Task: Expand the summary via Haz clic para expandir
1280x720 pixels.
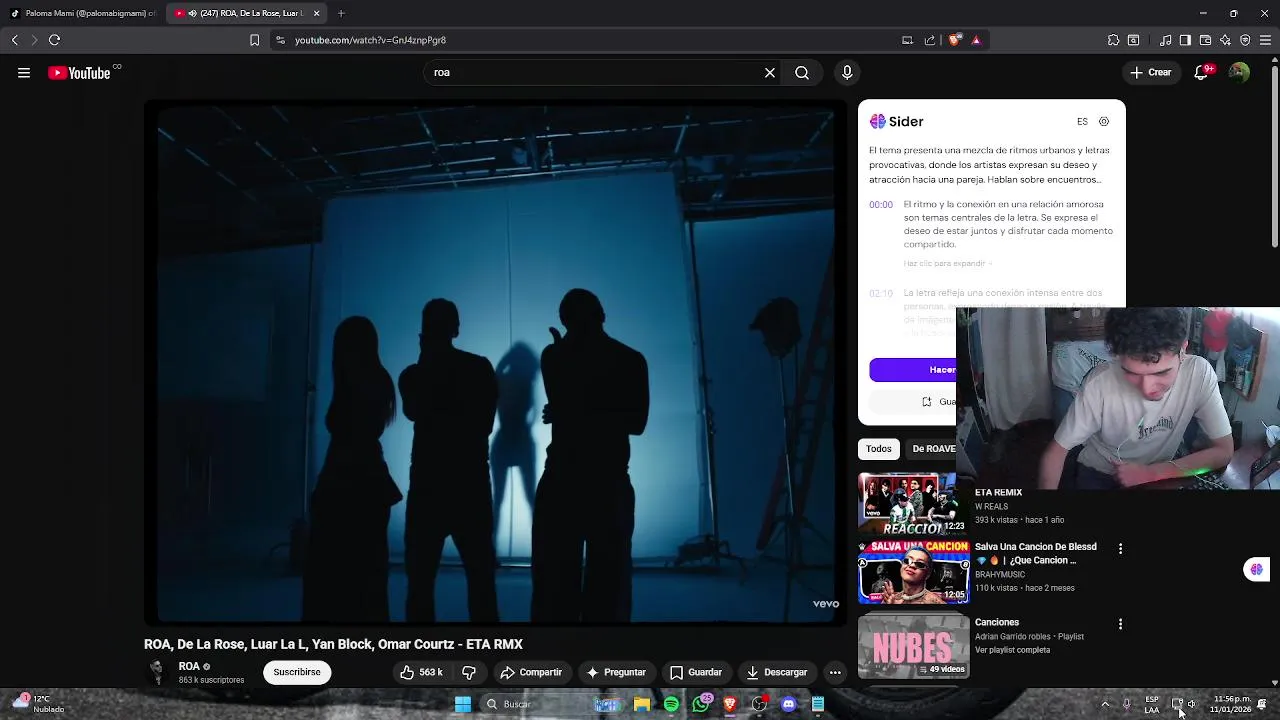Action: tap(948, 264)
